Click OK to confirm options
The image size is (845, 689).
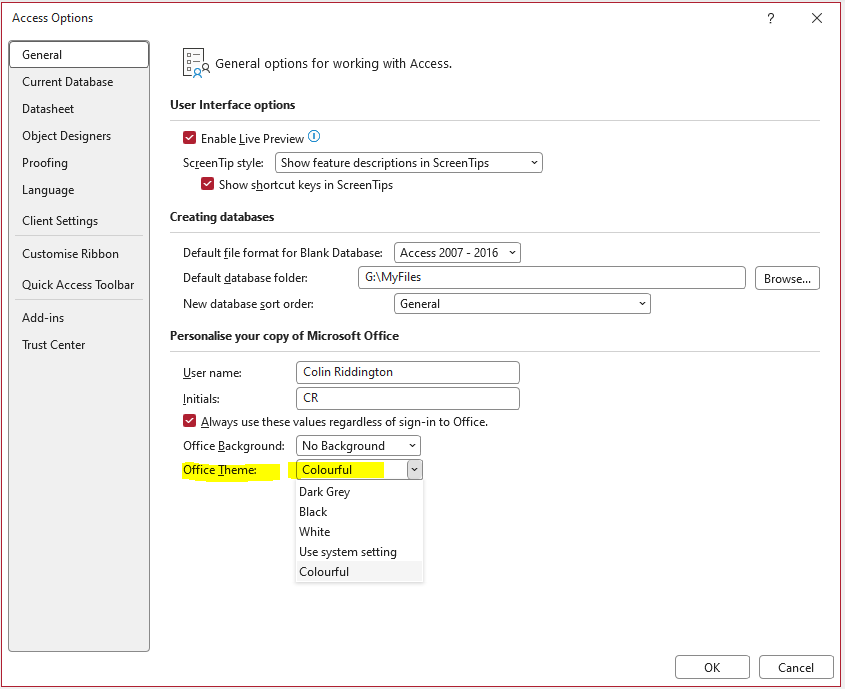712,667
